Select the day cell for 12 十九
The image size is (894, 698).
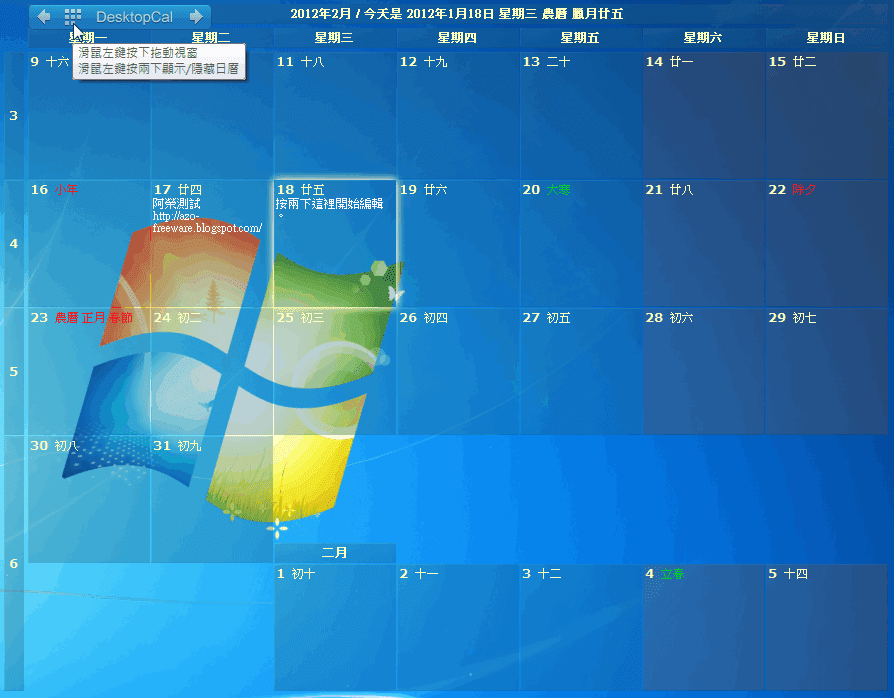click(458, 116)
